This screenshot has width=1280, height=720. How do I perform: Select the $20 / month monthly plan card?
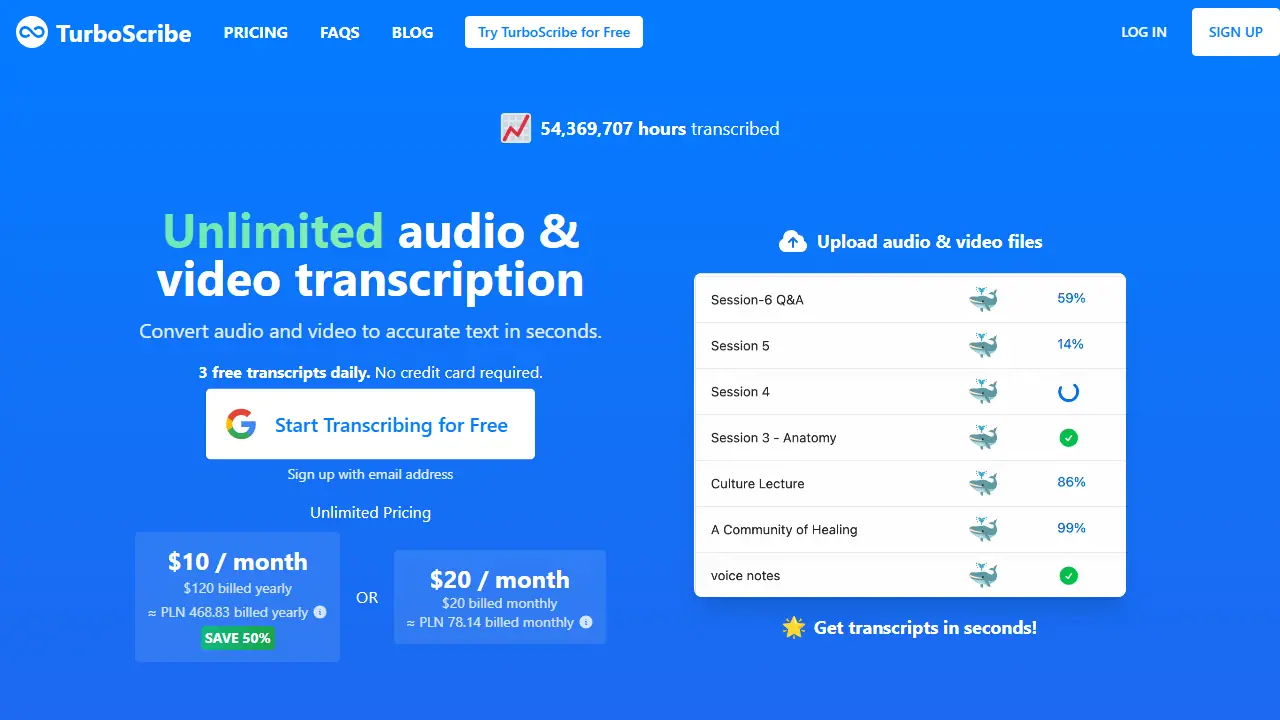tap(500, 597)
